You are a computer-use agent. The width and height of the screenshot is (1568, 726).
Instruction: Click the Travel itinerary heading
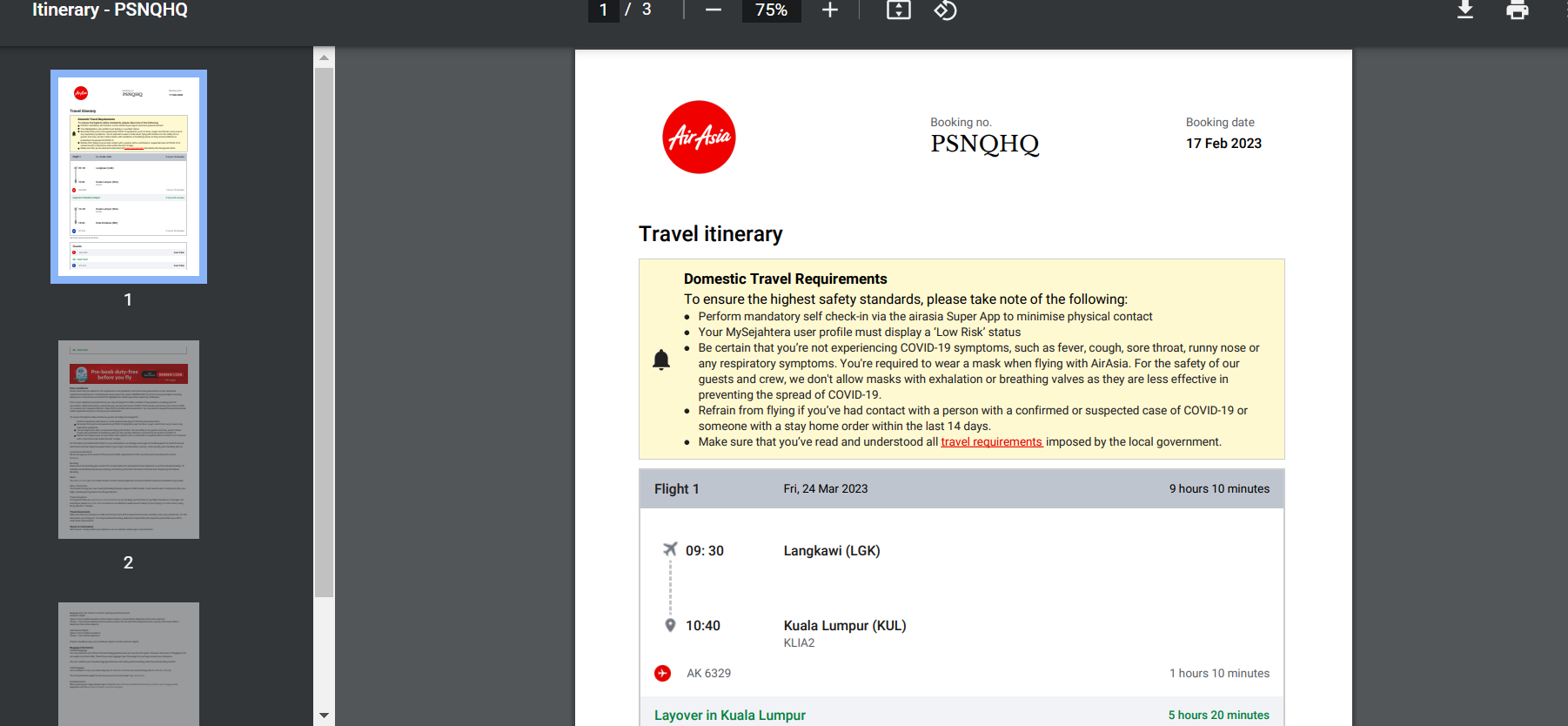[x=711, y=234]
